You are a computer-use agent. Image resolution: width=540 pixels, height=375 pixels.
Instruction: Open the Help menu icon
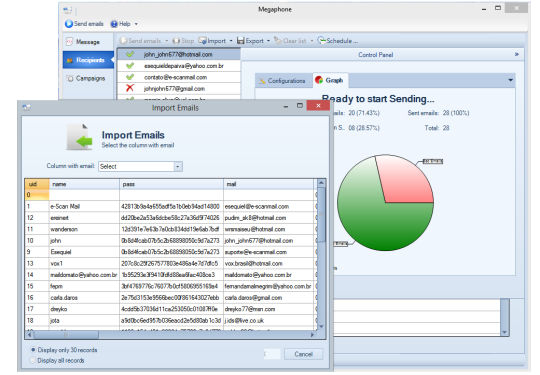tap(114, 24)
